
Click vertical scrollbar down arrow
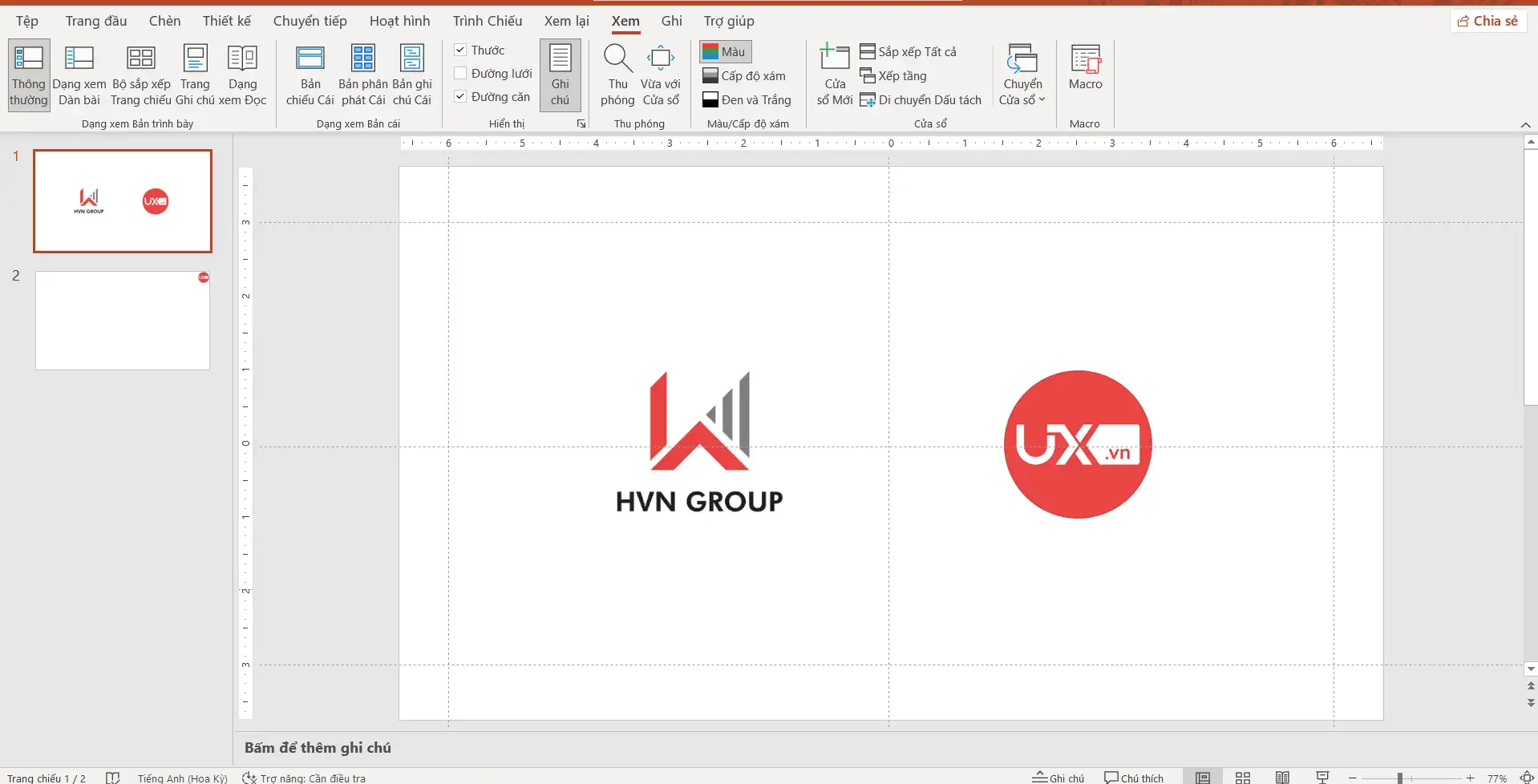tap(1531, 669)
